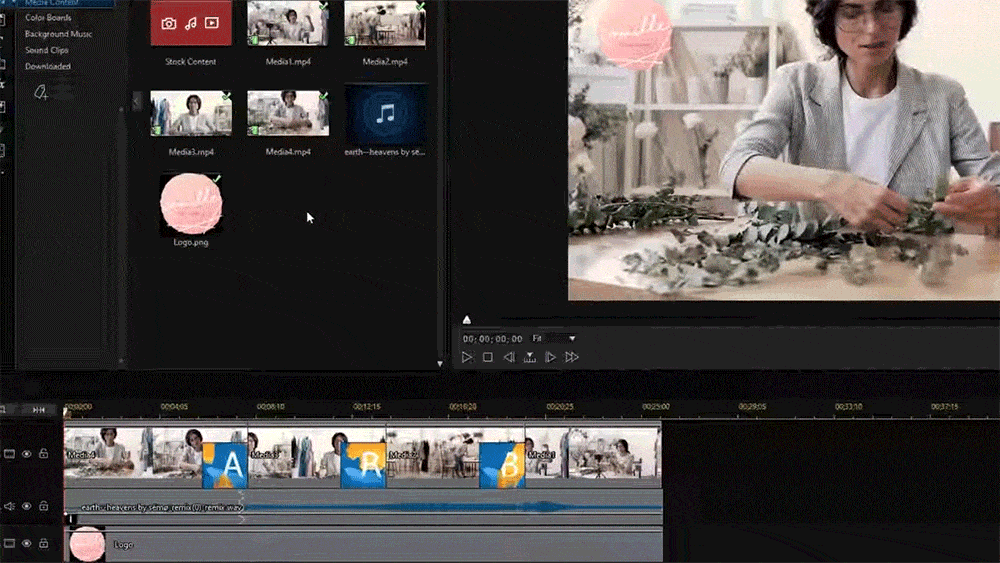Viewport: 1000px width, 563px height.
Task: Open the Stock Content tile
Action: [x=191, y=24]
